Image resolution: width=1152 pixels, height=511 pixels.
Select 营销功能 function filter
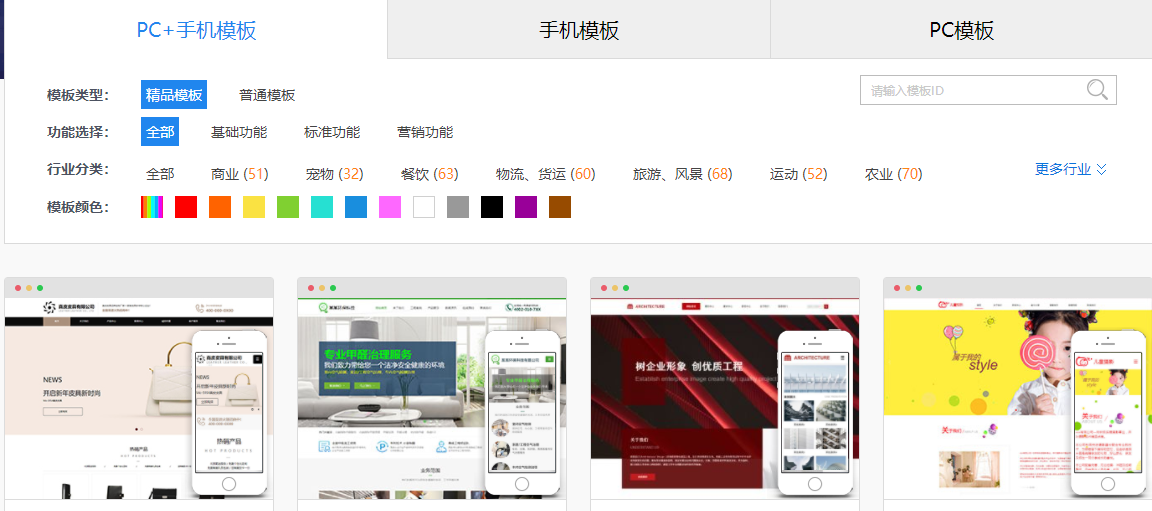[425, 132]
